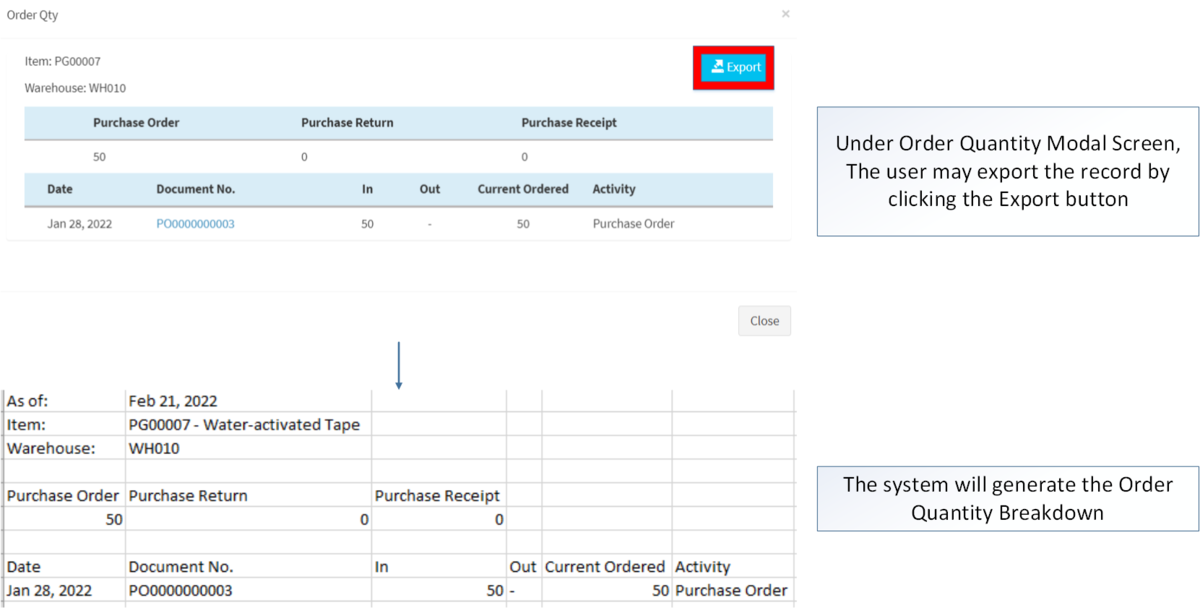Open the PO0000000003 purchase order link
This screenshot has height=608, width=1200.
coord(197,223)
